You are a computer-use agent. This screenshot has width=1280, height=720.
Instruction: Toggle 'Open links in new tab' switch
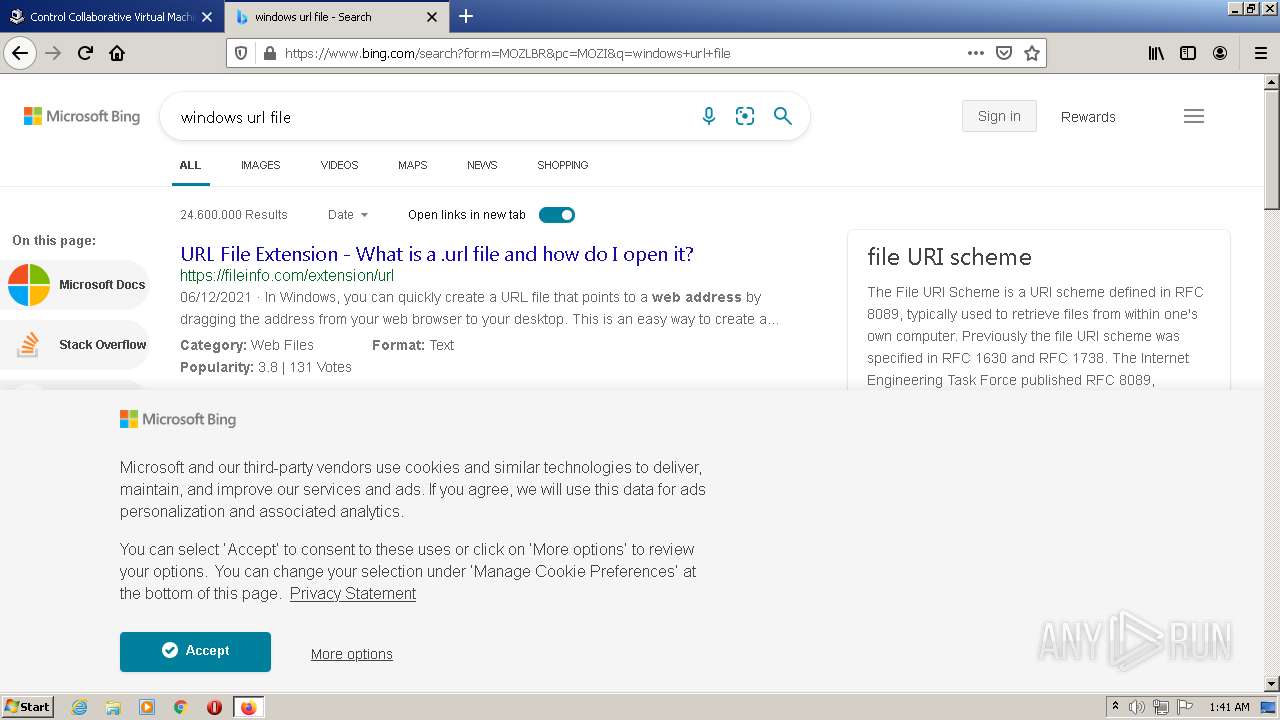click(557, 215)
